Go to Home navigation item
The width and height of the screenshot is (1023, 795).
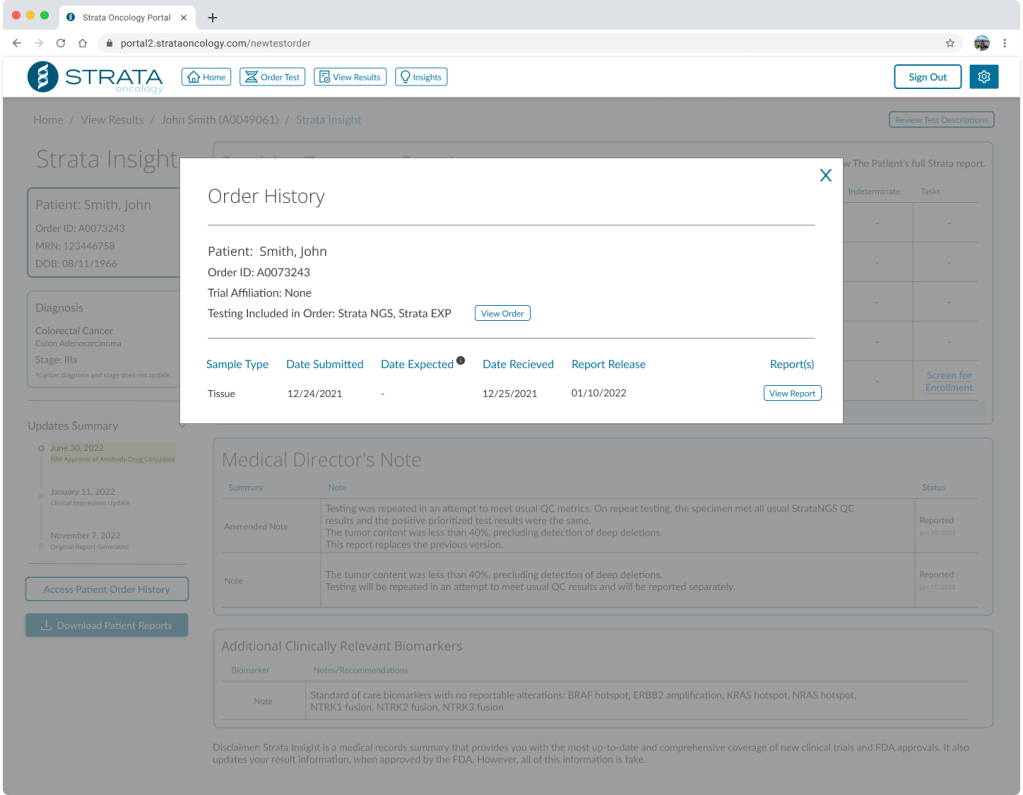206,77
